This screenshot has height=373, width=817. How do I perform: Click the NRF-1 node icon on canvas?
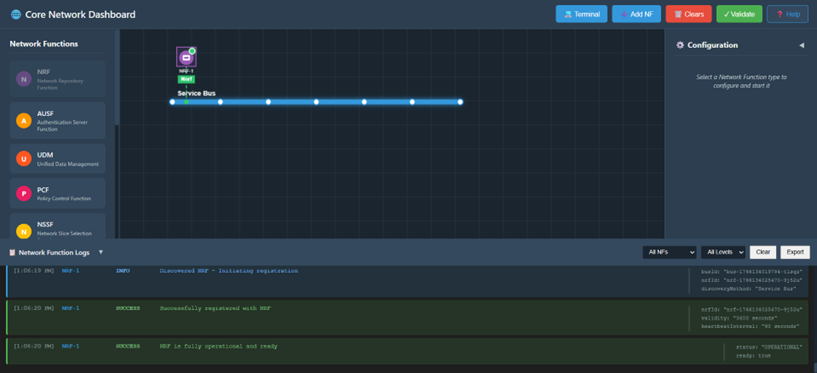tap(186, 57)
